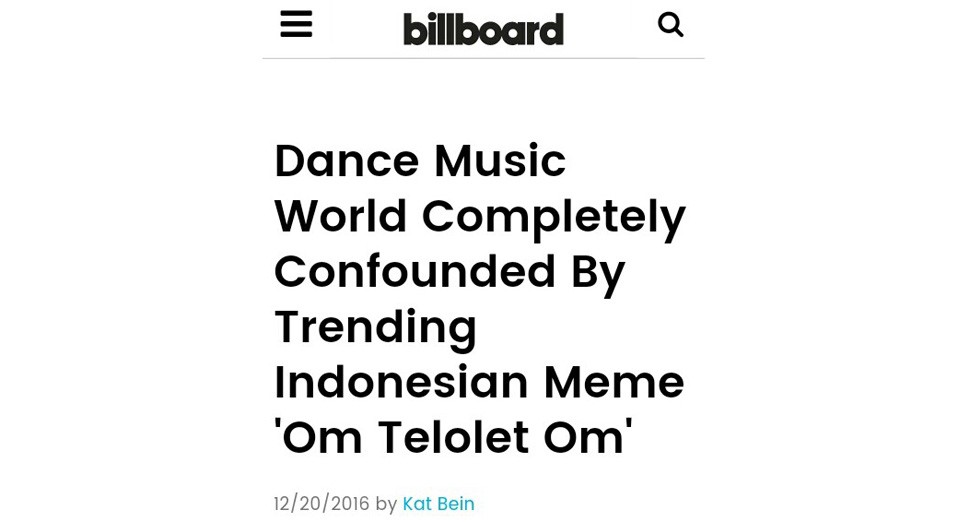Click the word "Confounded" in the title
The width and height of the screenshot is (970, 522).
[x=414, y=272]
